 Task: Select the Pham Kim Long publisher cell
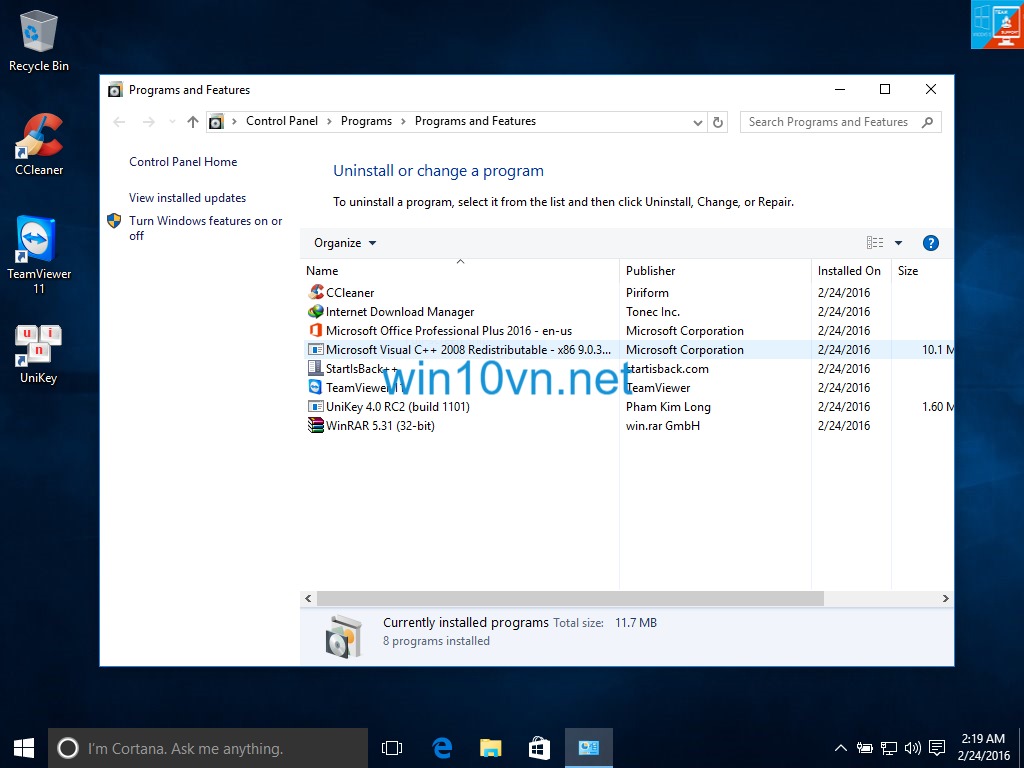(668, 407)
